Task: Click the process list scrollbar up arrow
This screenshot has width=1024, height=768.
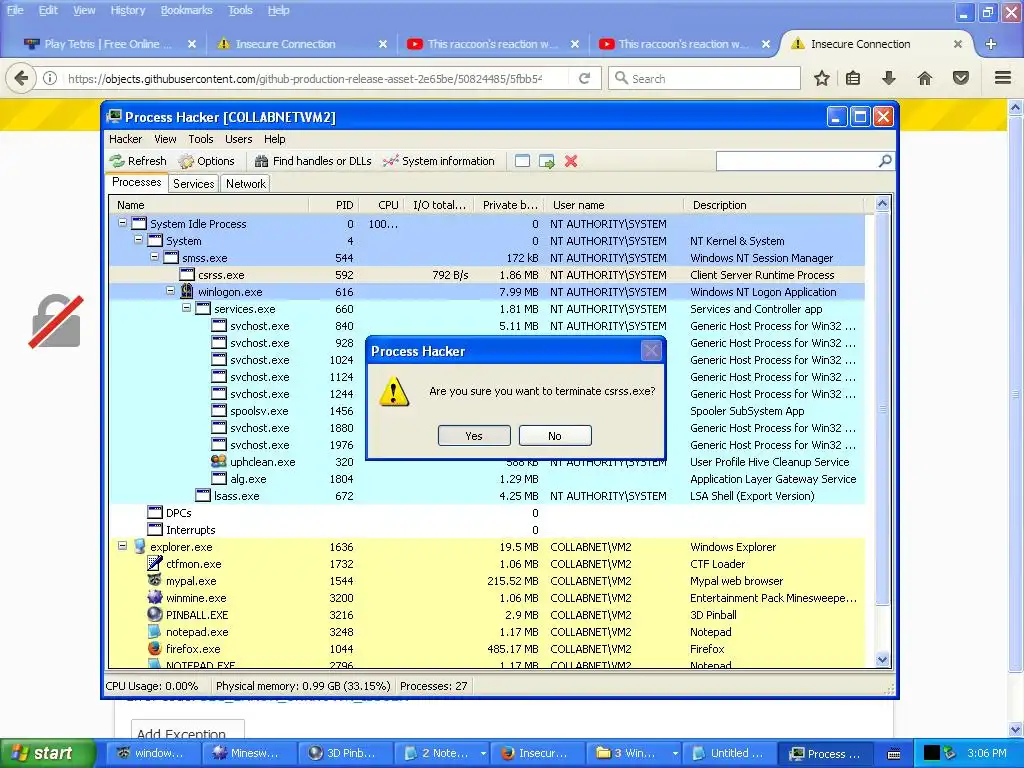Action: tap(882, 204)
